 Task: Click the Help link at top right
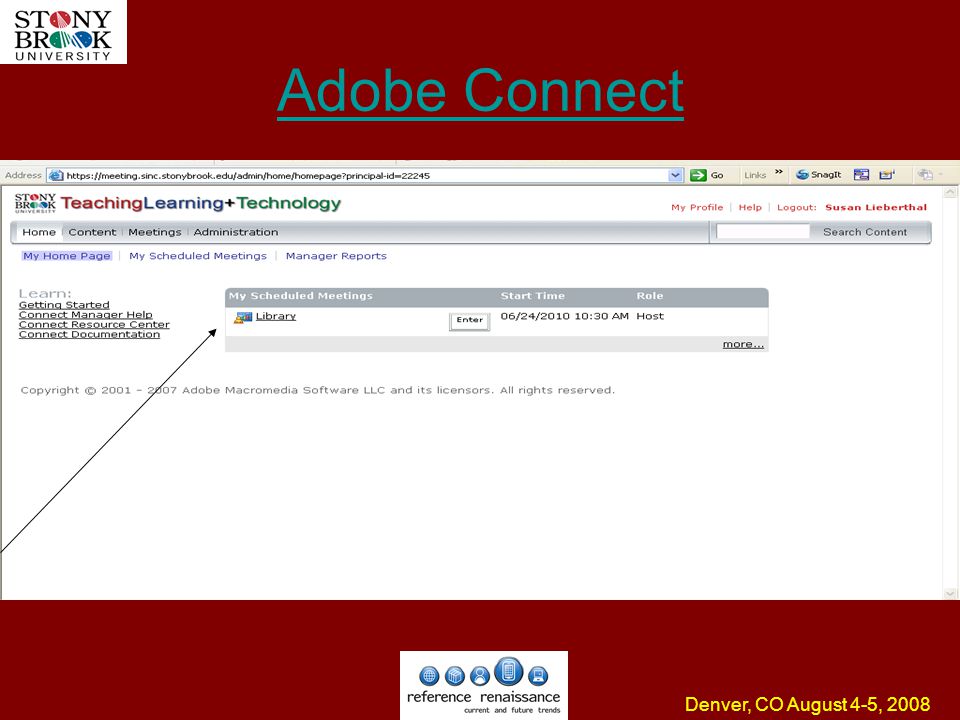(x=750, y=208)
